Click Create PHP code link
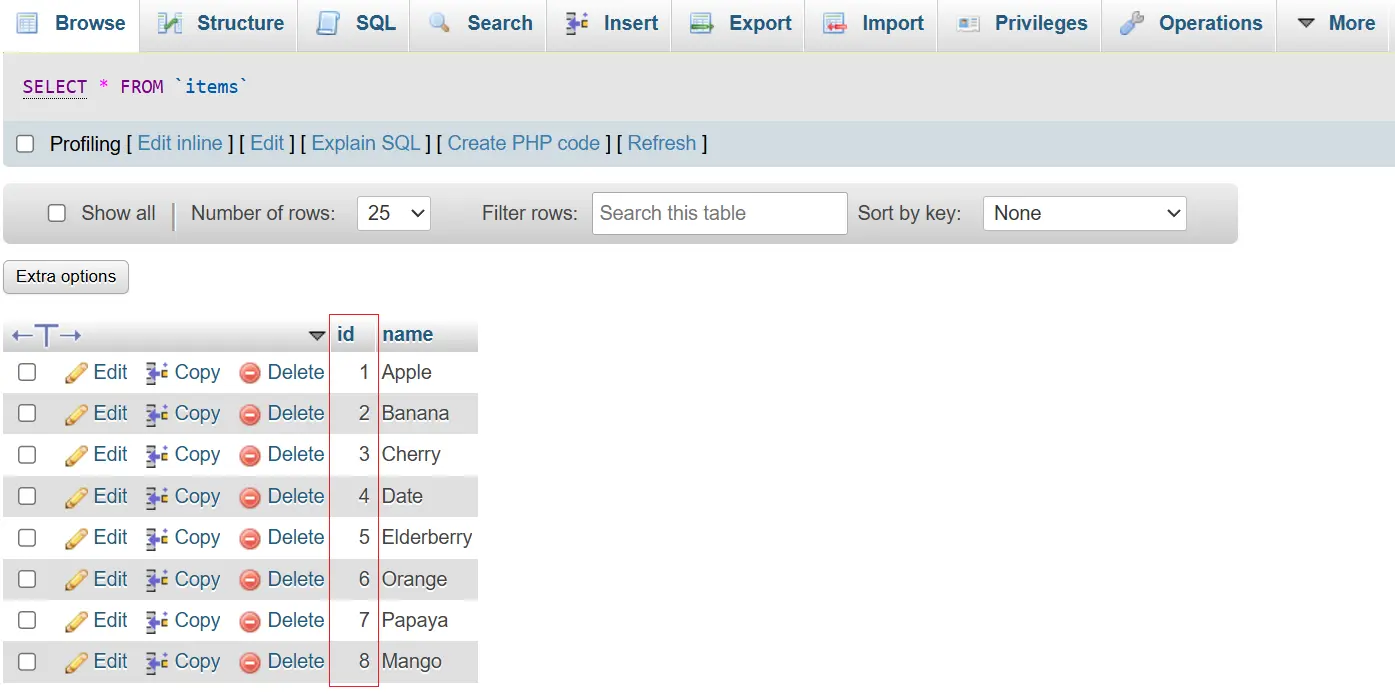1395x699 pixels. click(524, 143)
